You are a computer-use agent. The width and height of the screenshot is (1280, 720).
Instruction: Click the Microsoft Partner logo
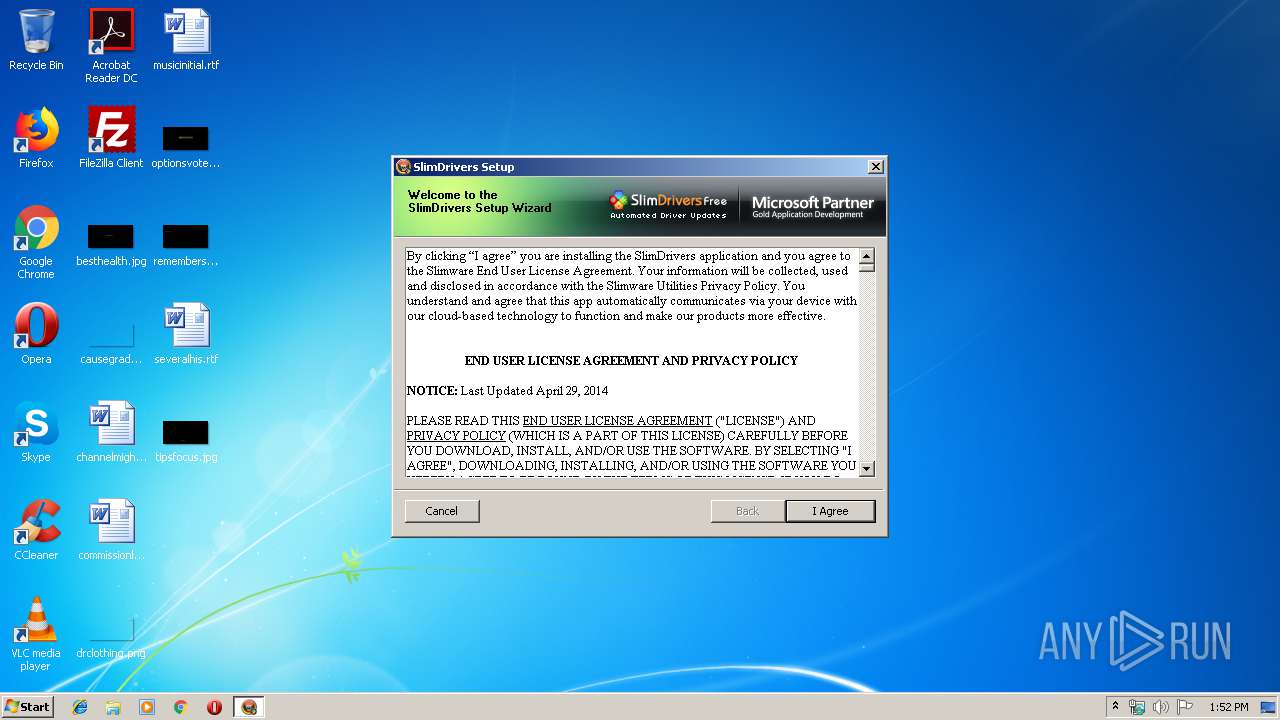click(812, 207)
